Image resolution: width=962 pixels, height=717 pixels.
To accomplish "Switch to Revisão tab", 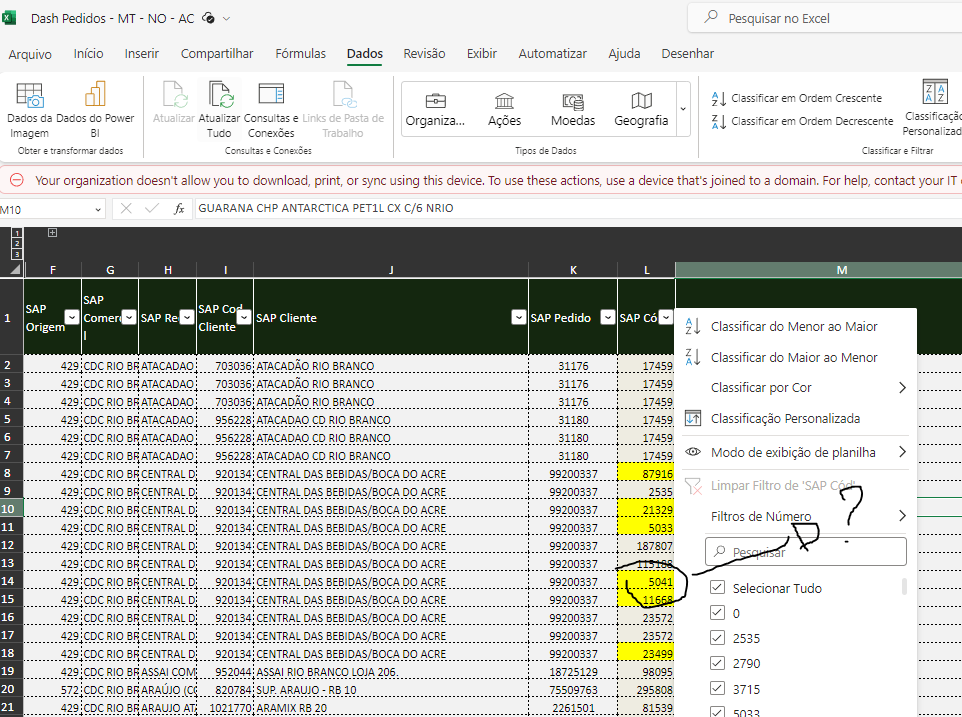I will (x=424, y=54).
